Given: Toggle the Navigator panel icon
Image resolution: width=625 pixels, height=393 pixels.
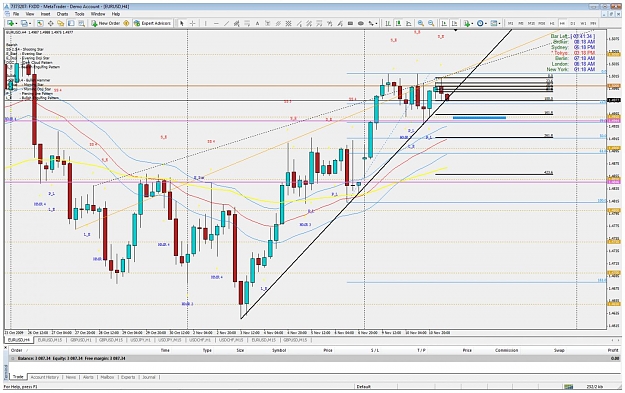Looking at the screenshot, I should (61, 24).
